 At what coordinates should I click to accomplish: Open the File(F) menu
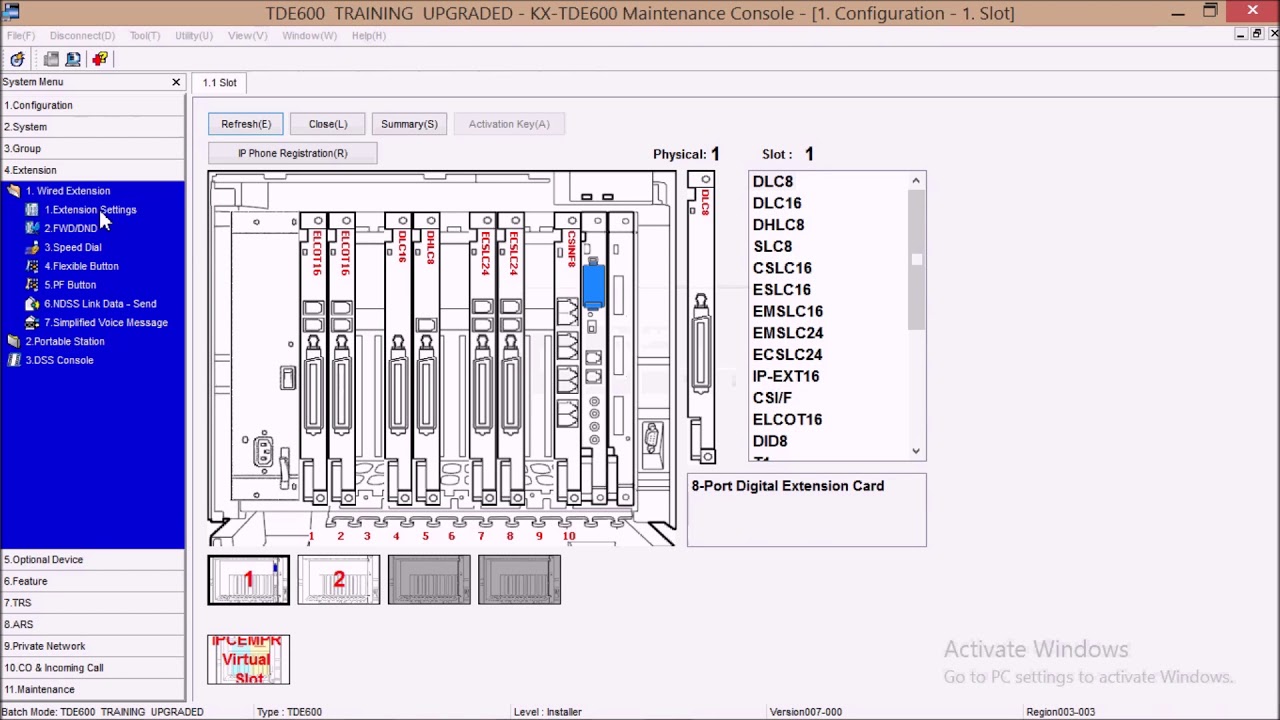[x=21, y=36]
